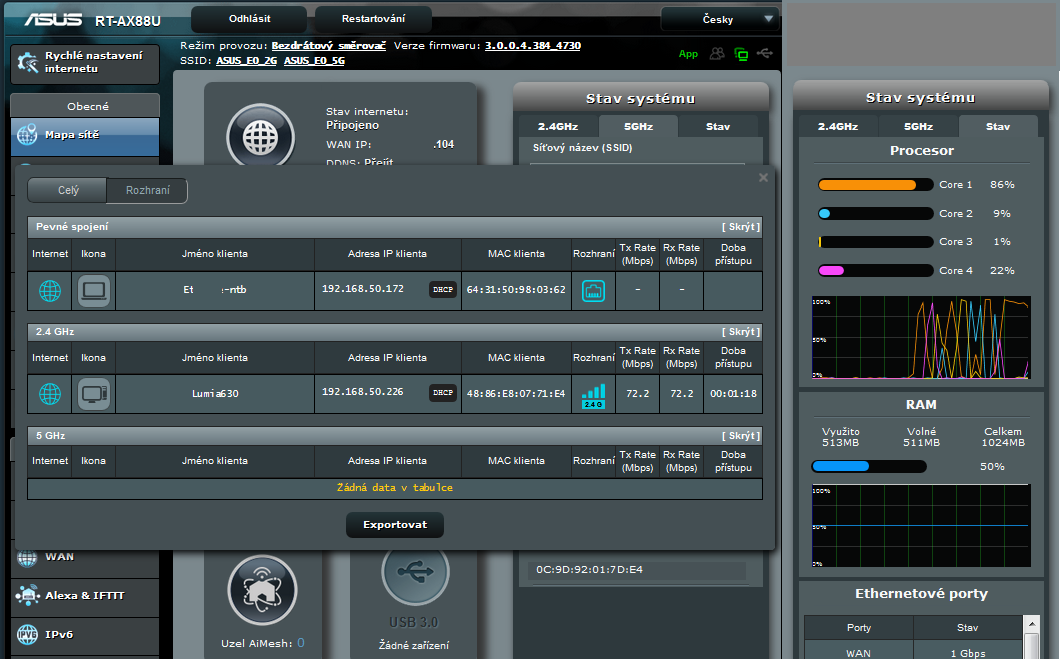Viewport: 1060px width, 659px height.
Task: Click the Exportovat button
Action: click(395, 525)
